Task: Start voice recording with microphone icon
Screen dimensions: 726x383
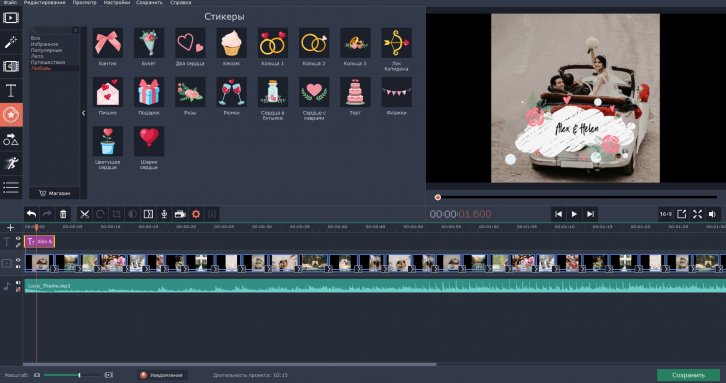Action: coord(164,214)
